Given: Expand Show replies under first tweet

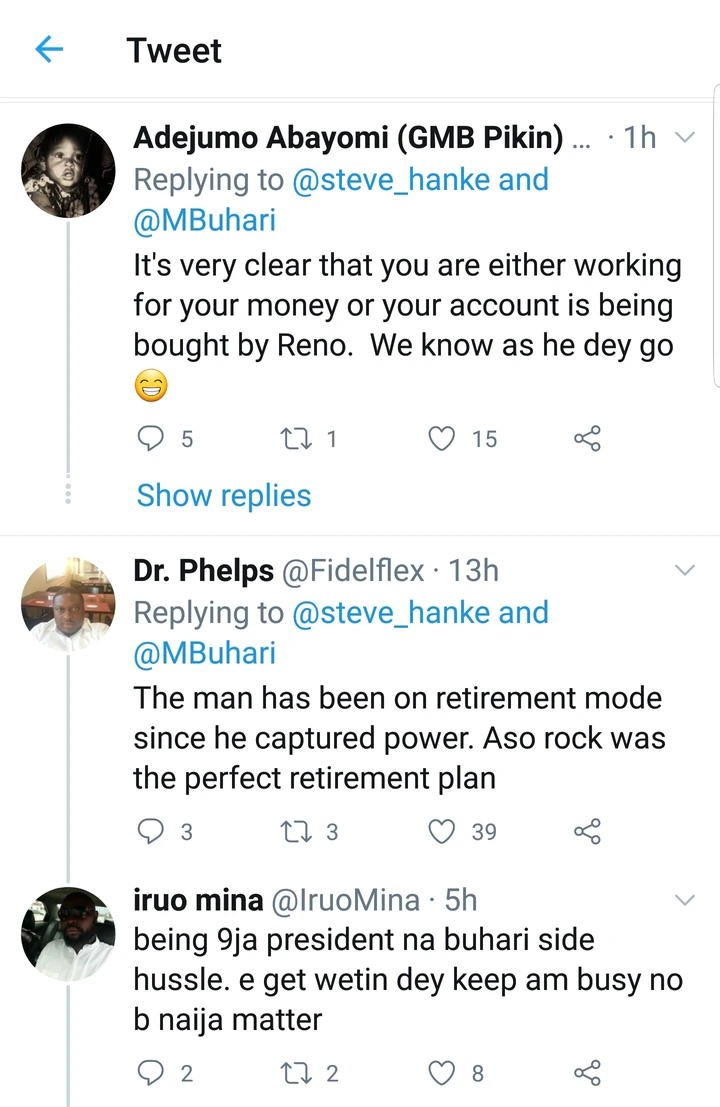Looking at the screenshot, I should coord(224,495).
